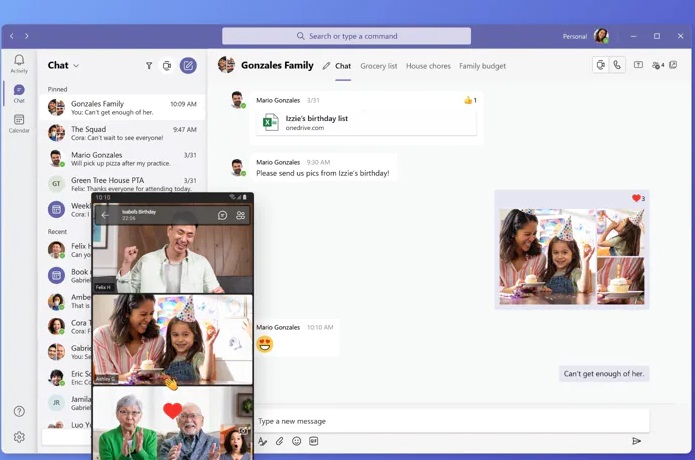Click the attach file paperclip icon
This screenshot has width=695, height=460.
[x=280, y=441]
